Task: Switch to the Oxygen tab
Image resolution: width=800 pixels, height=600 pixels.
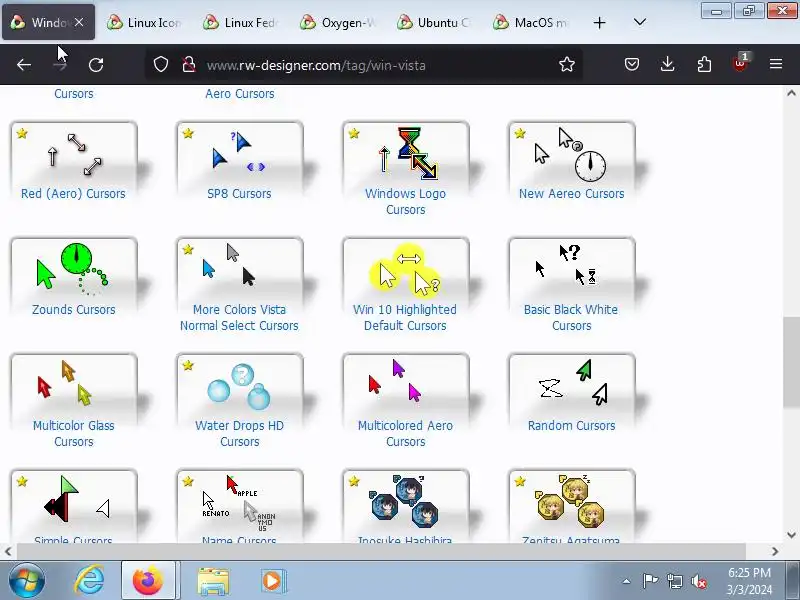Action: click(x=338, y=22)
